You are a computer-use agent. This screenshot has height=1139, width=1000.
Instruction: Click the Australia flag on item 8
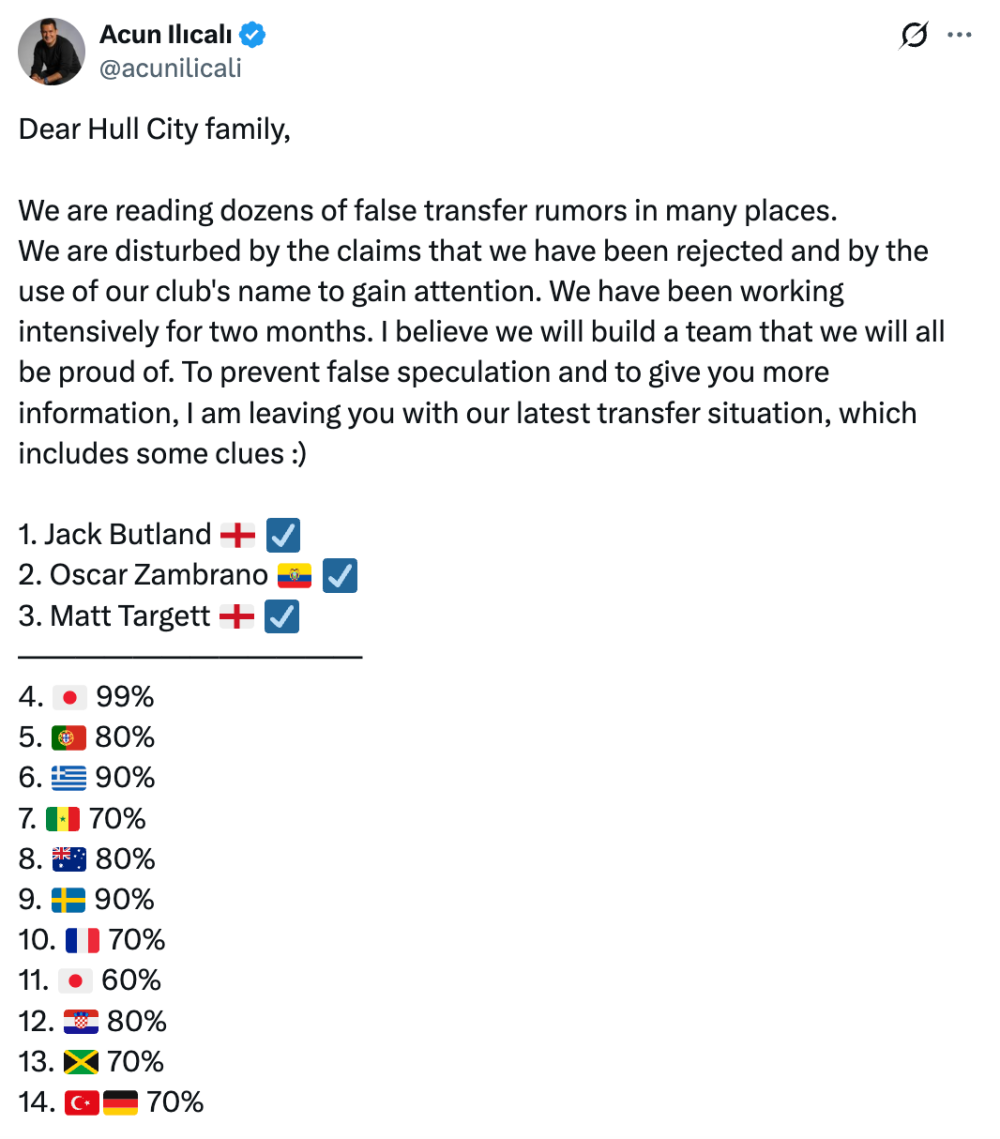click(x=69, y=860)
